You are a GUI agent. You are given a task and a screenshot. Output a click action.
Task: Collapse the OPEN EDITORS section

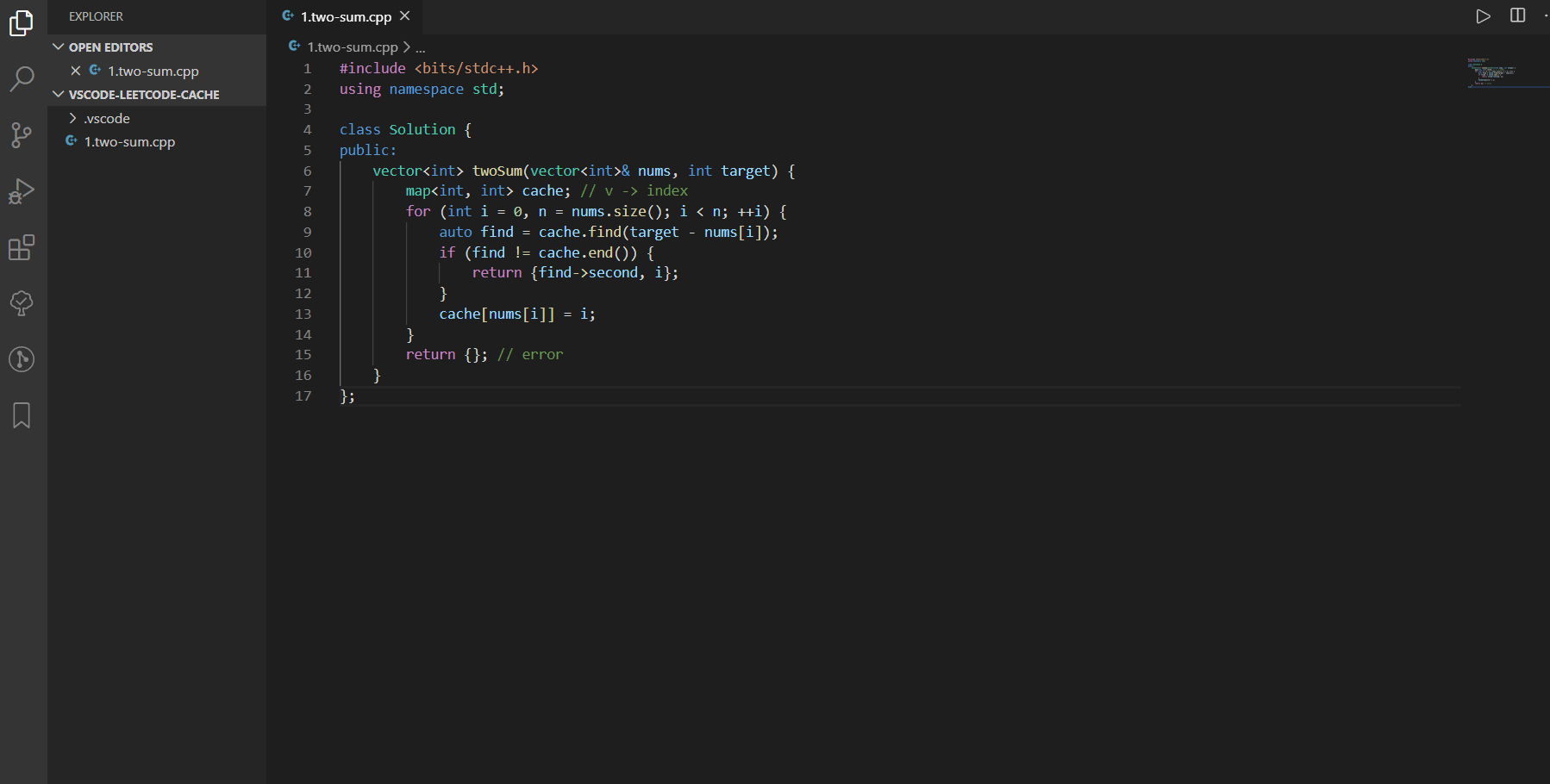58,47
